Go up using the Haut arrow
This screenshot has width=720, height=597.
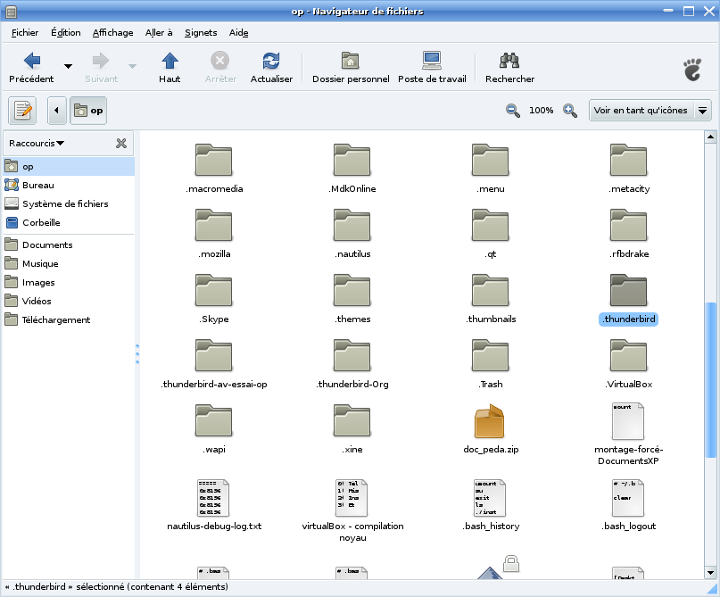click(x=169, y=67)
